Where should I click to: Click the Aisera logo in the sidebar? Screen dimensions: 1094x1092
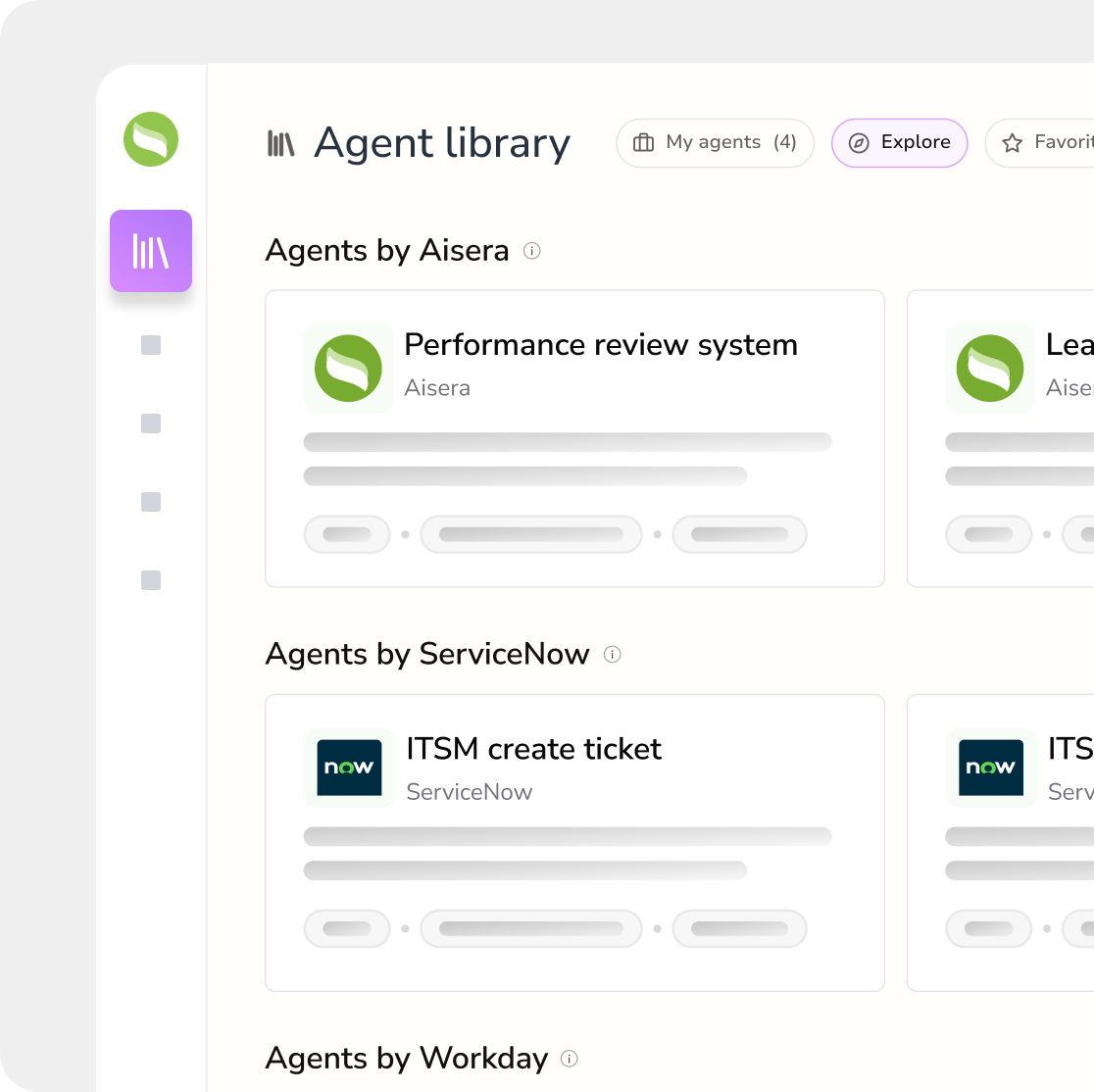pyautogui.click(x=151, y=139)
